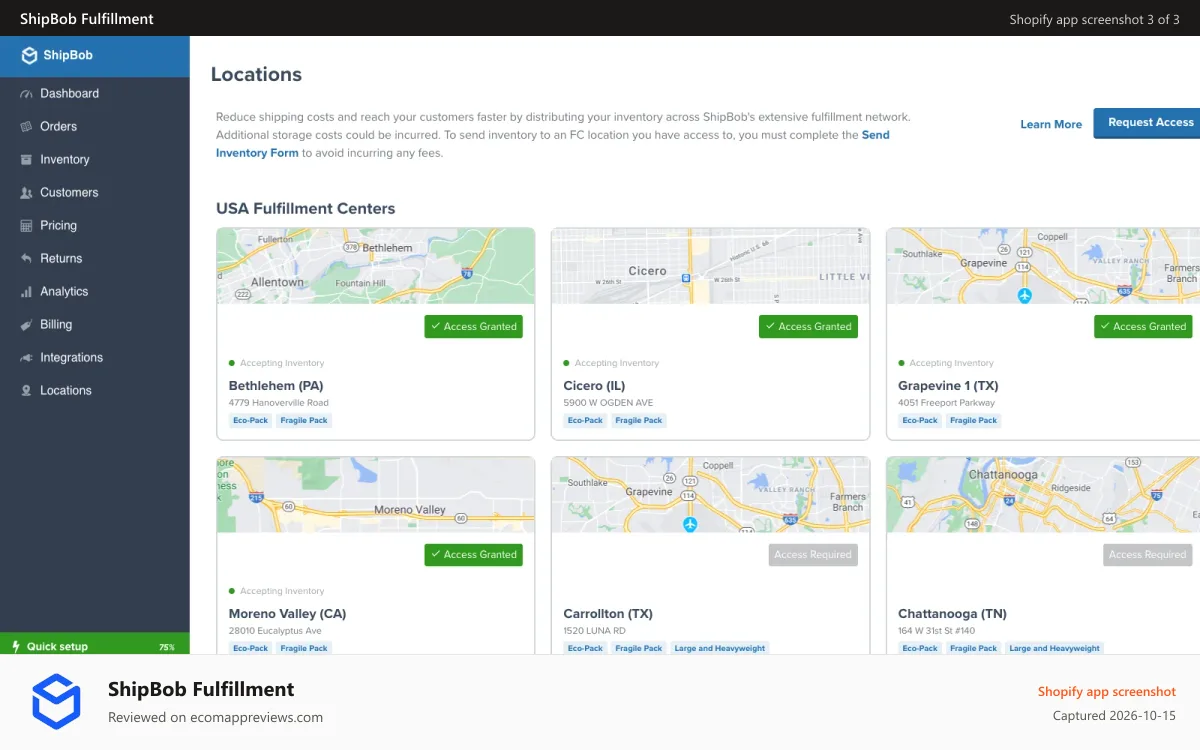Click the 4779 Hanoverville Road address
The image size is (1200, 750).
[x=279, y=403]
